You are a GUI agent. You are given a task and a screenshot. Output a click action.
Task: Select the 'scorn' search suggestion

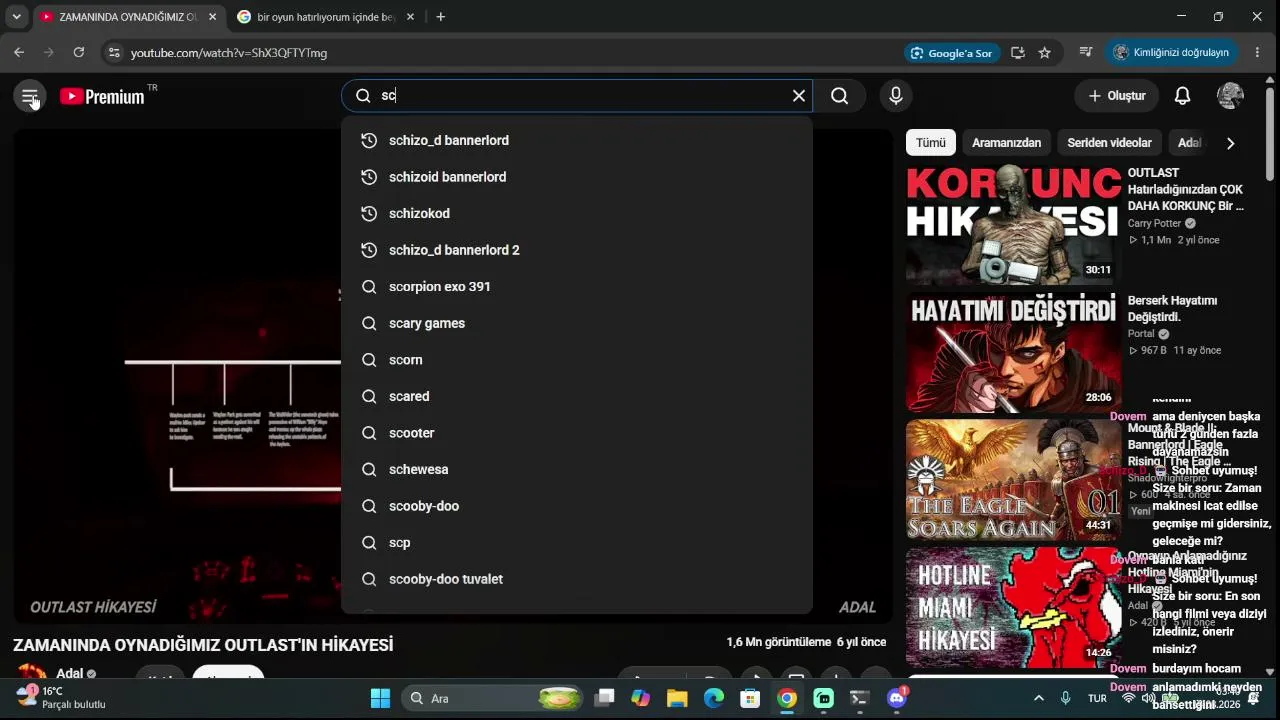(x=577, y=360)
